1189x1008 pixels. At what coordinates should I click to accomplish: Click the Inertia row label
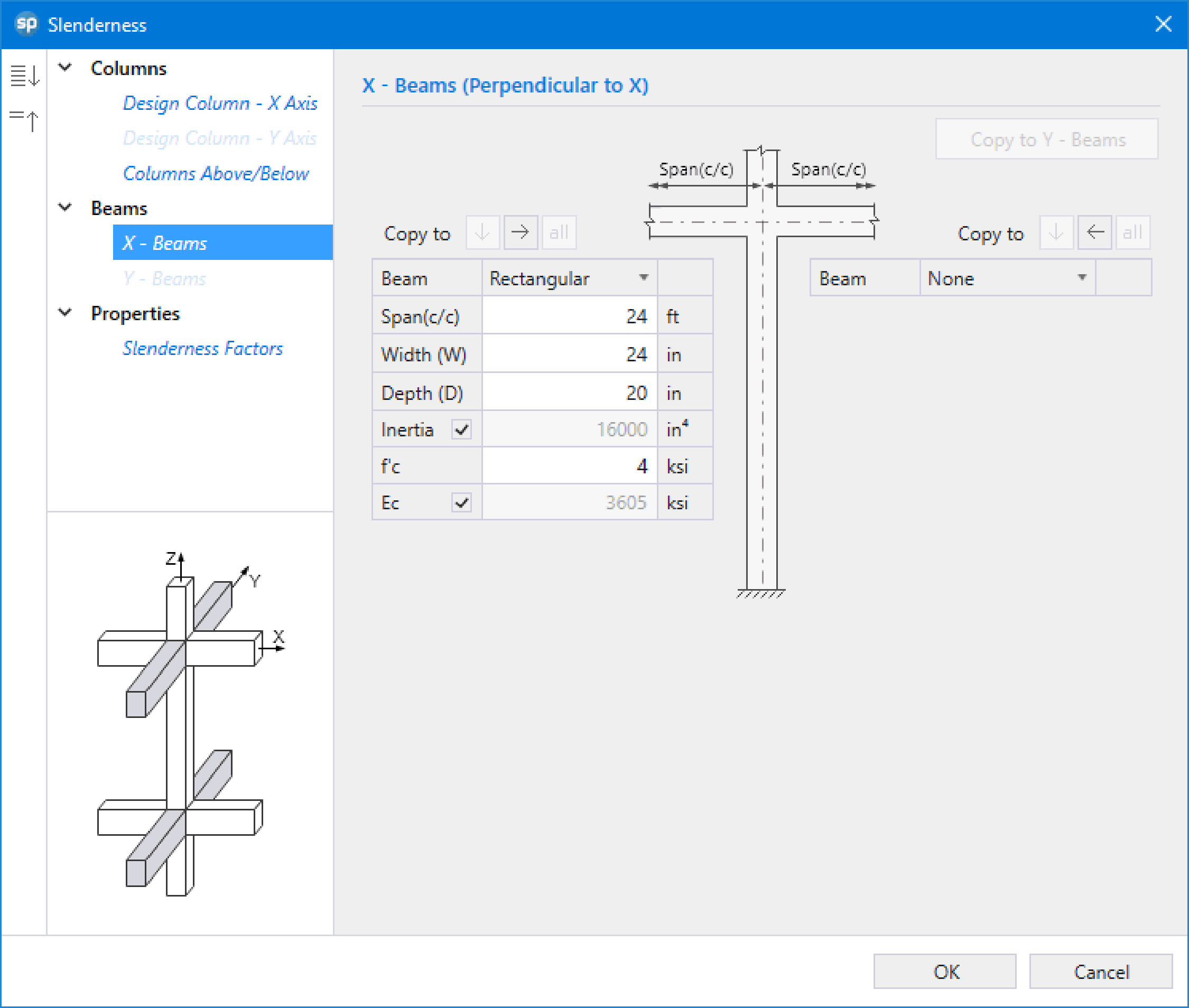407,430
